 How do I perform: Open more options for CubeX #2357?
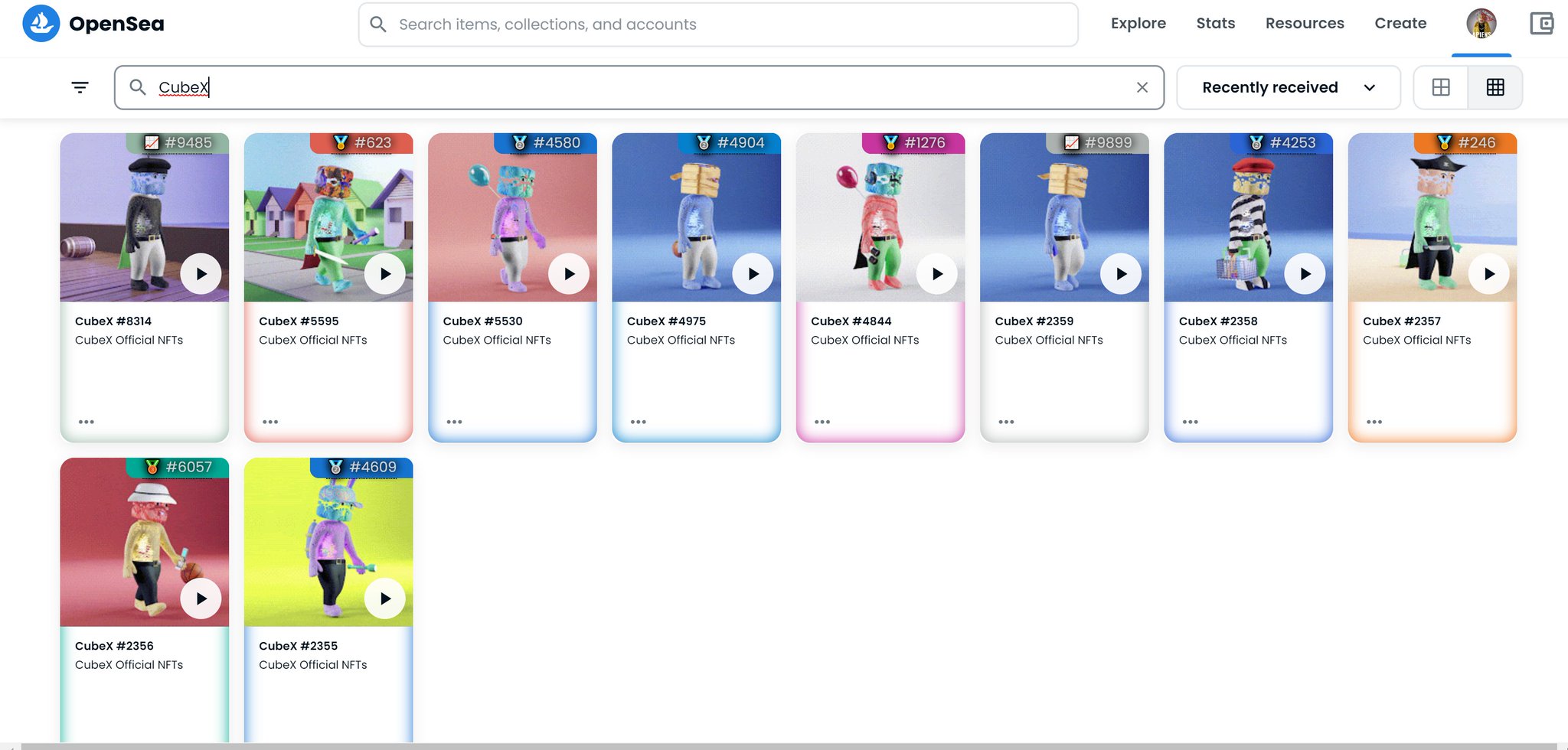tap(1374, 422)
